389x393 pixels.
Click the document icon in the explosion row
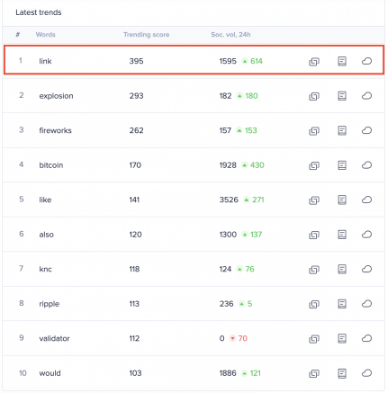(342, 96)
